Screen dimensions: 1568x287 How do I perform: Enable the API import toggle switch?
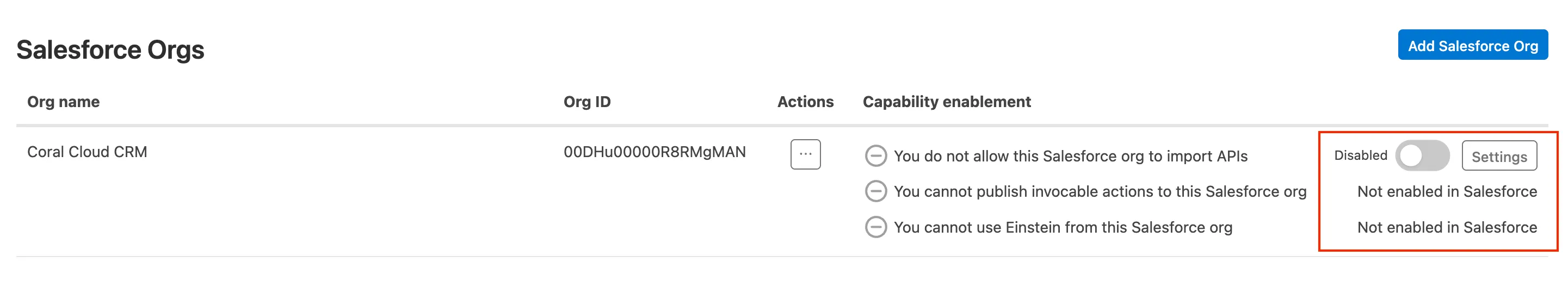pos(1422,155)
